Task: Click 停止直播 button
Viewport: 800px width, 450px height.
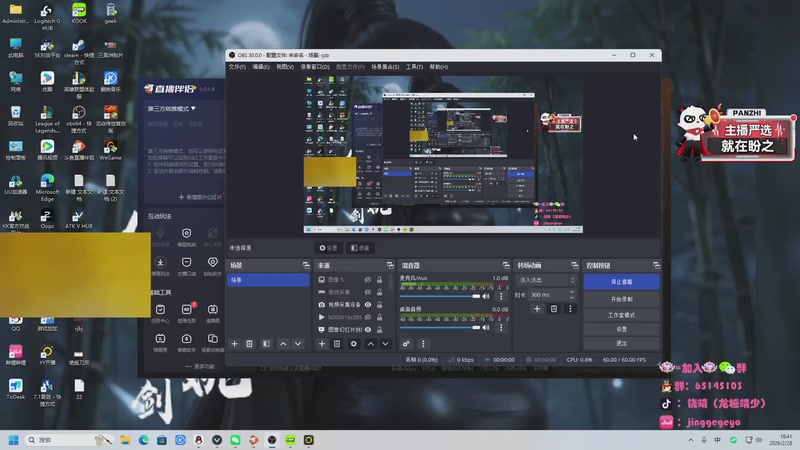Action: [621, 282]
